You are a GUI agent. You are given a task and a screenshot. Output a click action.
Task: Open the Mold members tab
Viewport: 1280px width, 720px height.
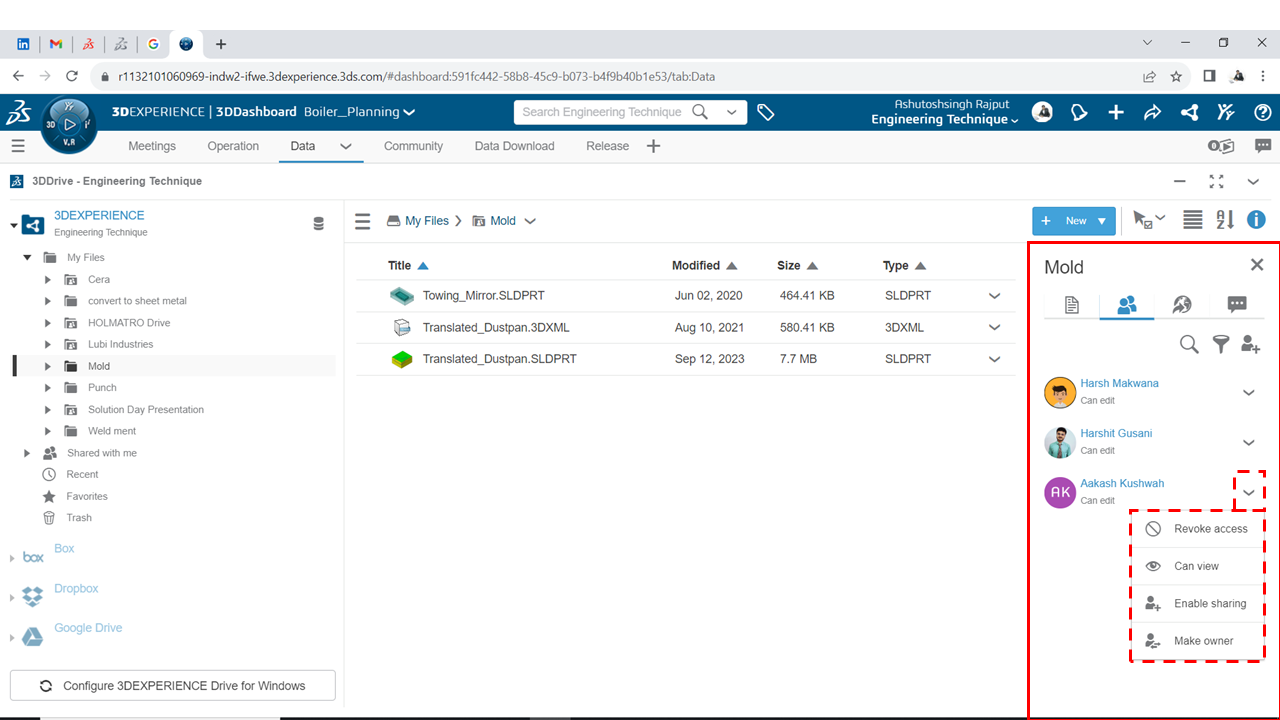1127,305
